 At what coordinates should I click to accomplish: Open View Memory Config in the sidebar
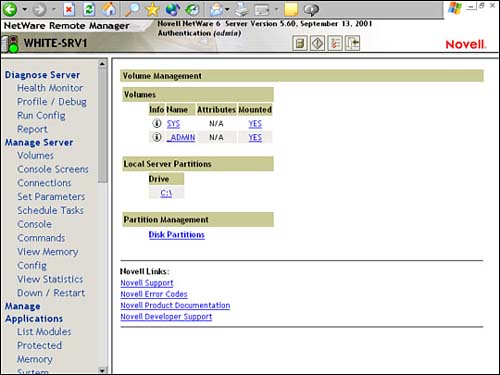[48, 259]
